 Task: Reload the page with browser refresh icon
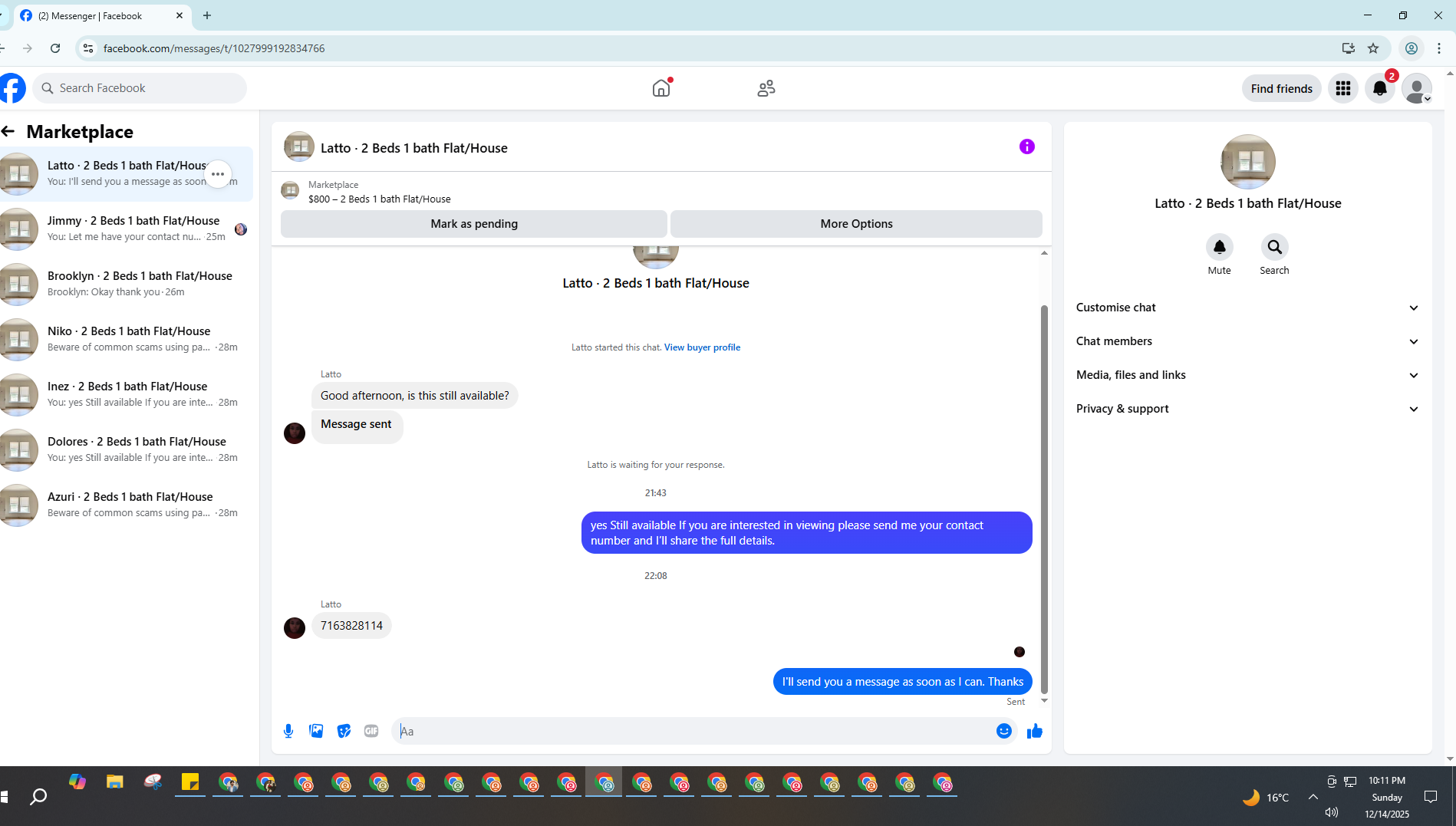pos(55,48)
